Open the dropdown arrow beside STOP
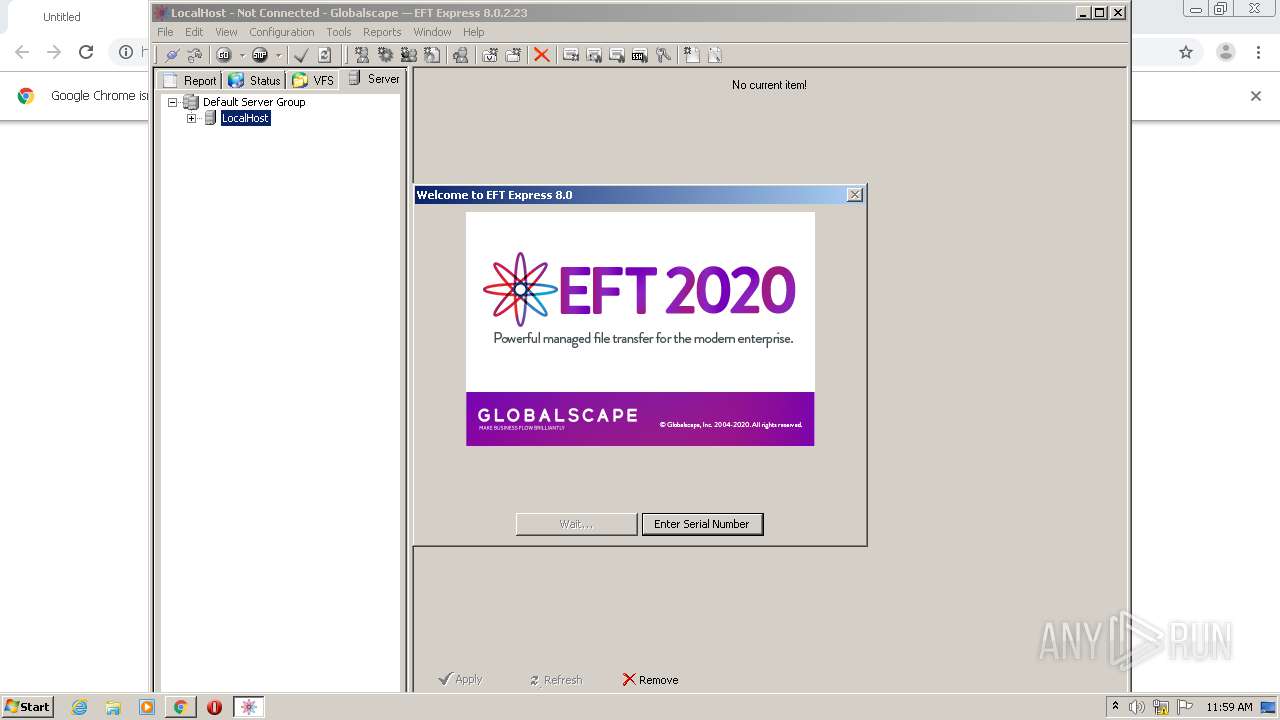 coord(278,55)
